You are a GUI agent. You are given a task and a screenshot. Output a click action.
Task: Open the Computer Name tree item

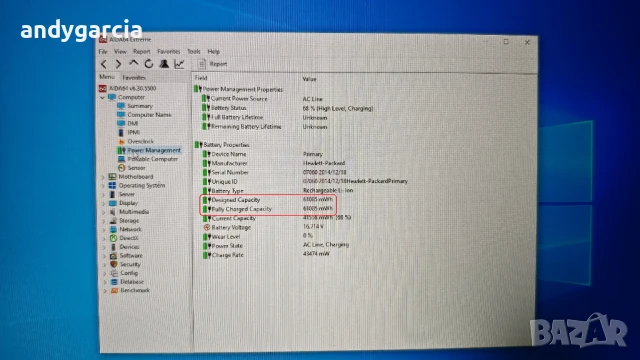tap(144, 115)
